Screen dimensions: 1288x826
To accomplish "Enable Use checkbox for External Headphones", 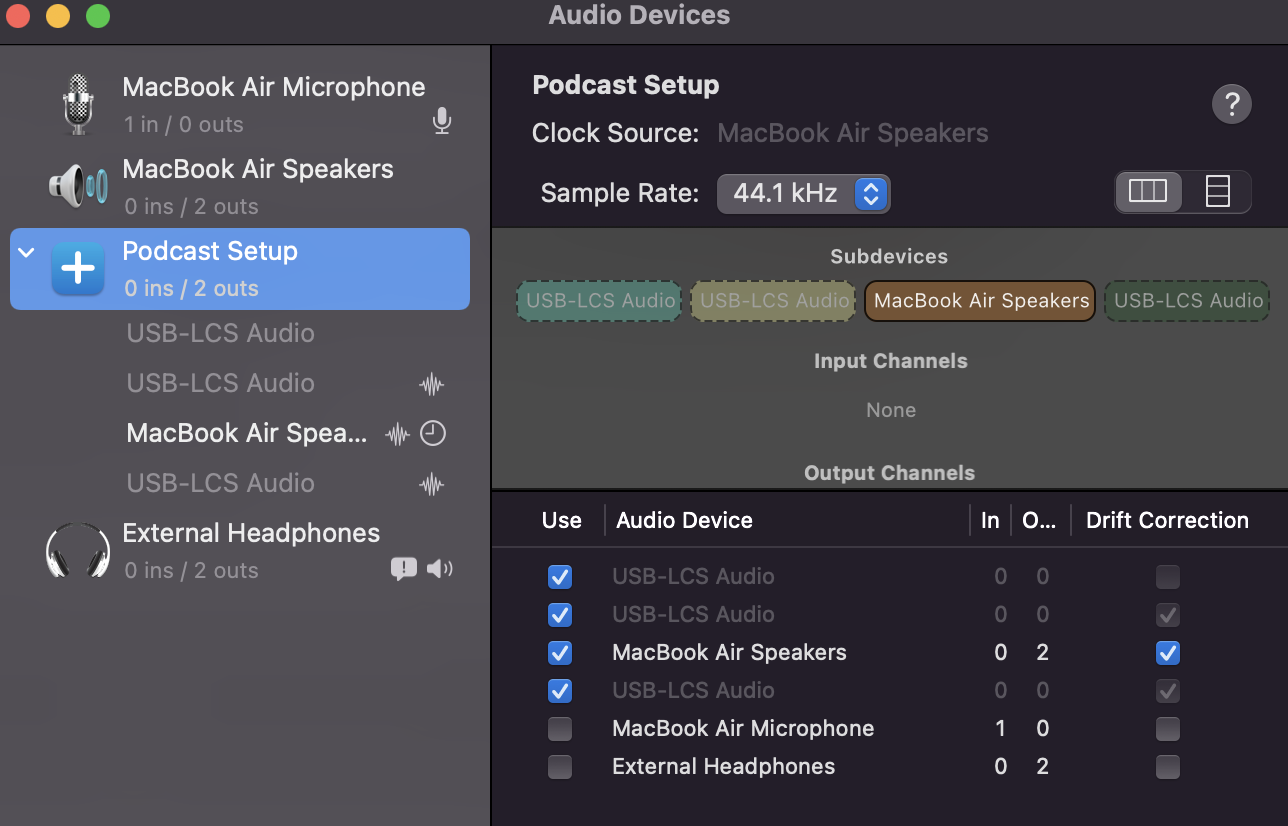I will point(560,767).
